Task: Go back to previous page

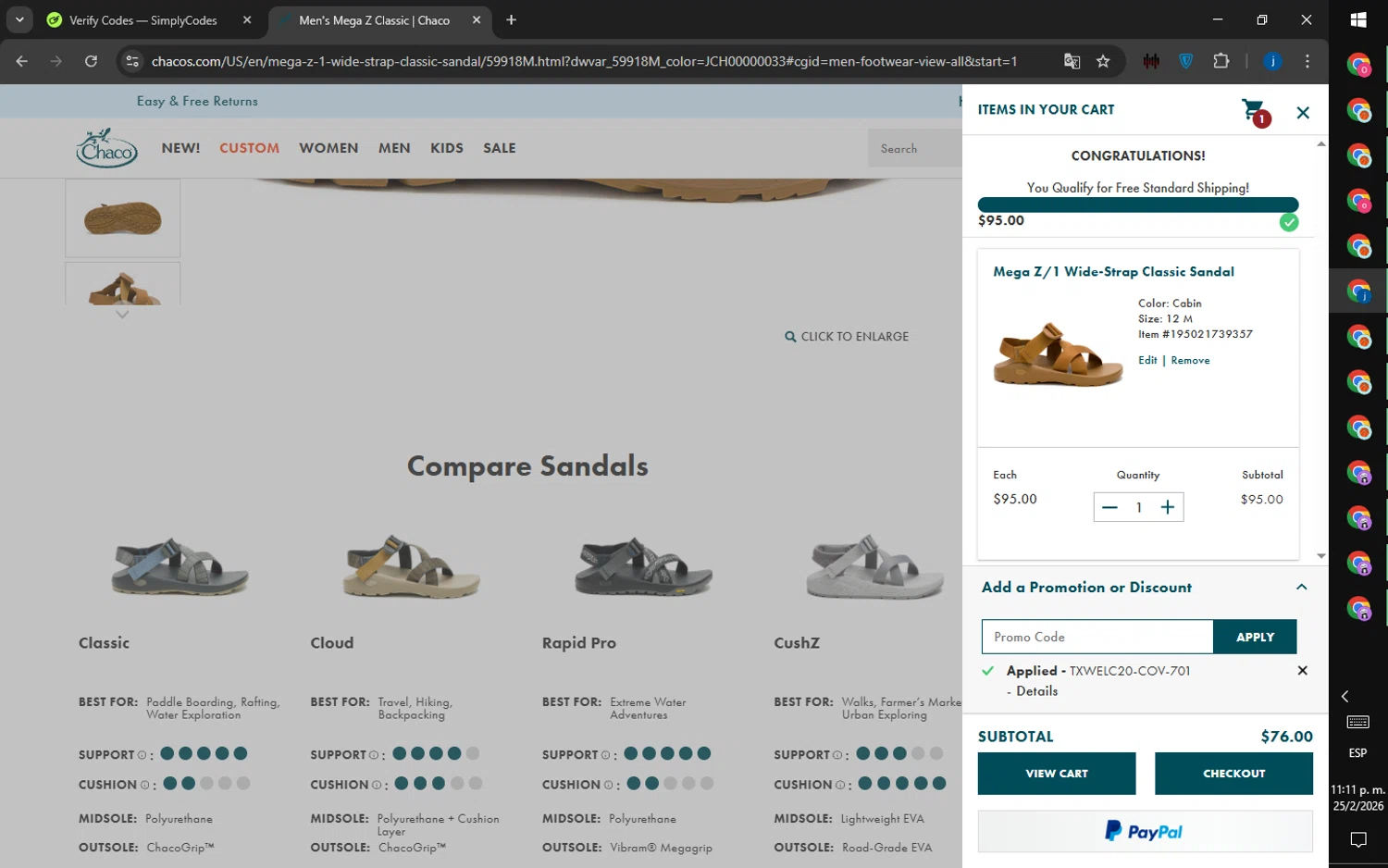Action: tap(22, 61)
